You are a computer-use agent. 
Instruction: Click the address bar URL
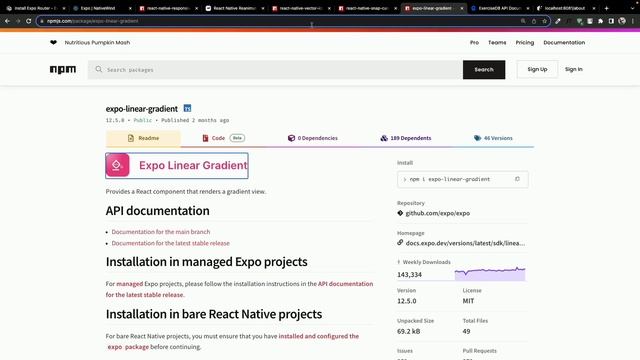93,21
